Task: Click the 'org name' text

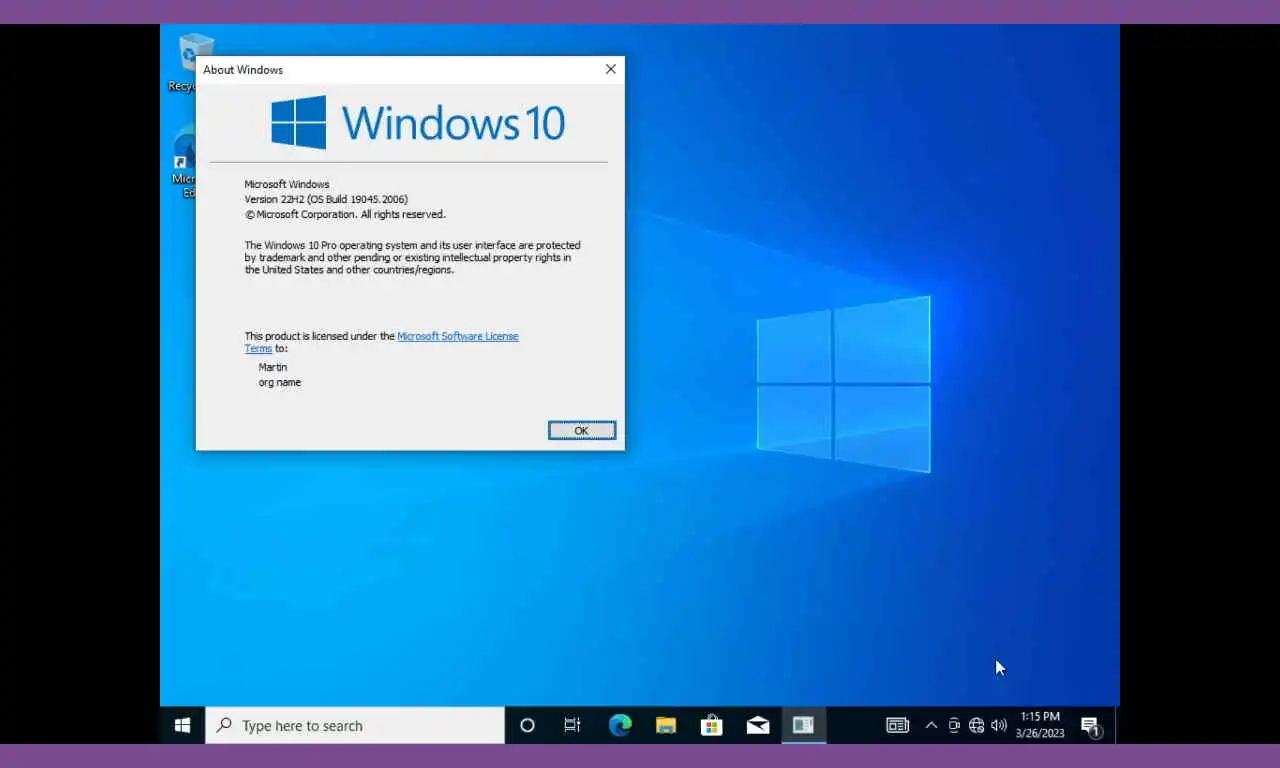Action: 280,382
